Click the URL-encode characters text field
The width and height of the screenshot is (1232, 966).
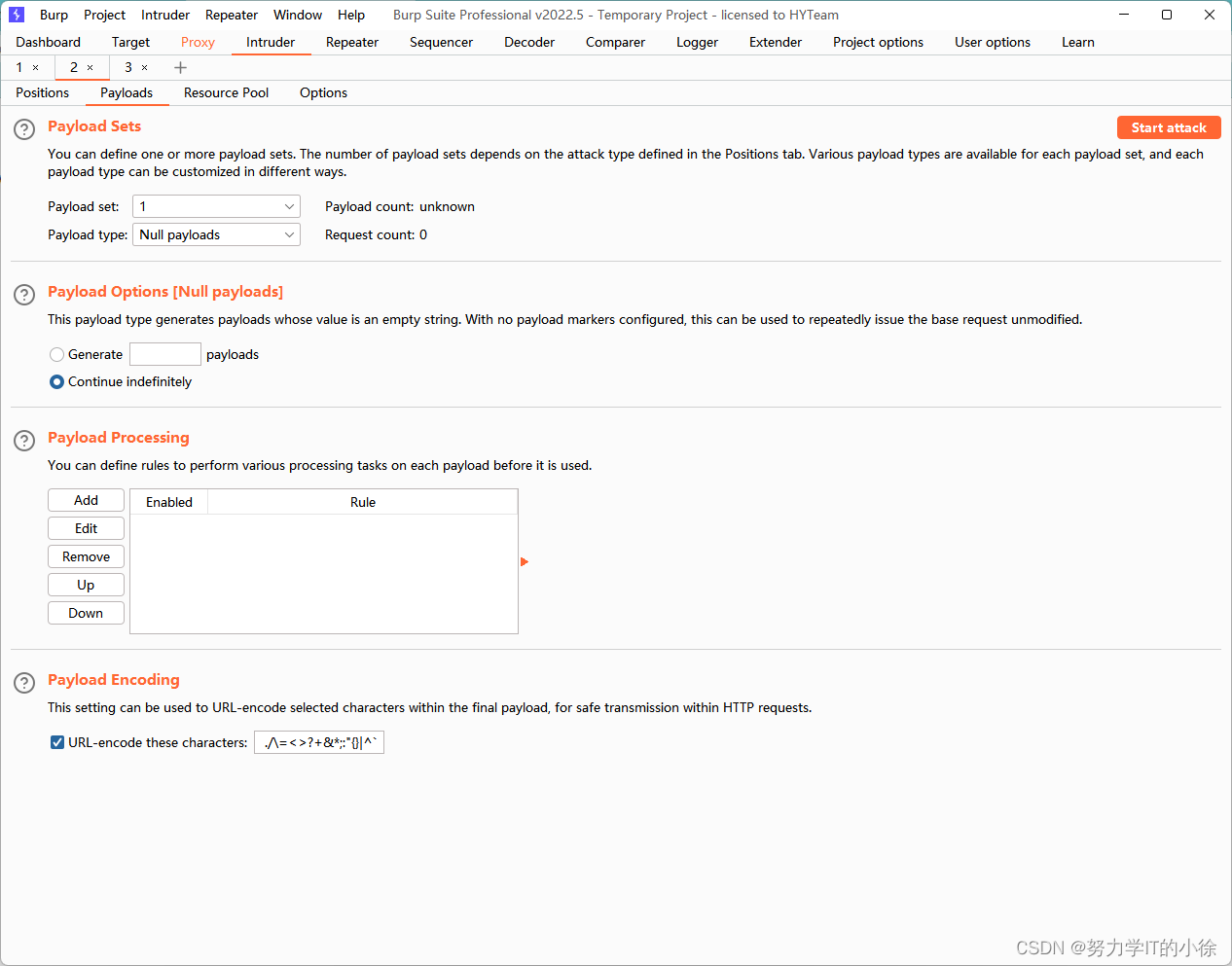pos(319,742)
